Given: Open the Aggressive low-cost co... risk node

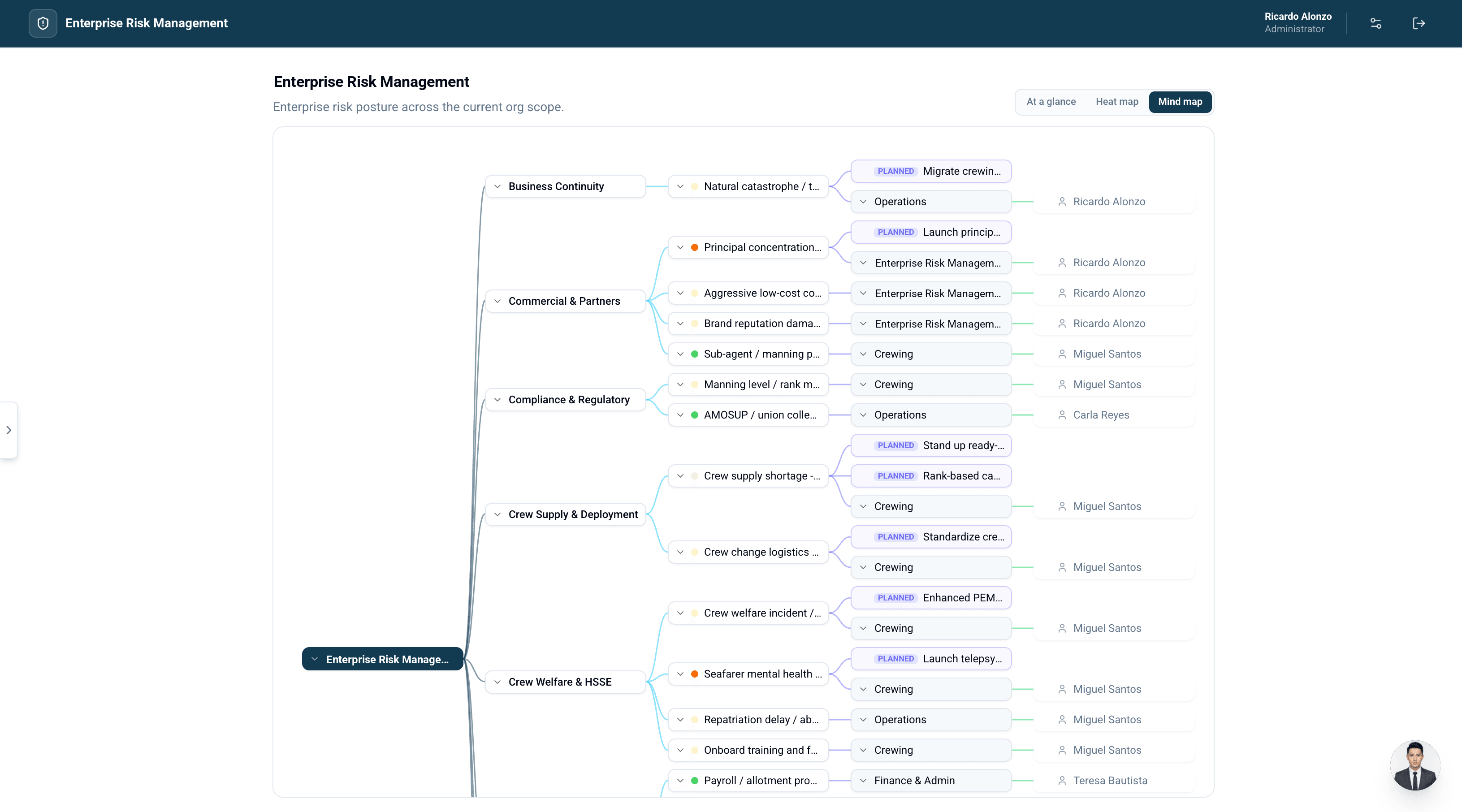Looking at the screenshot, I should point(748,293).
